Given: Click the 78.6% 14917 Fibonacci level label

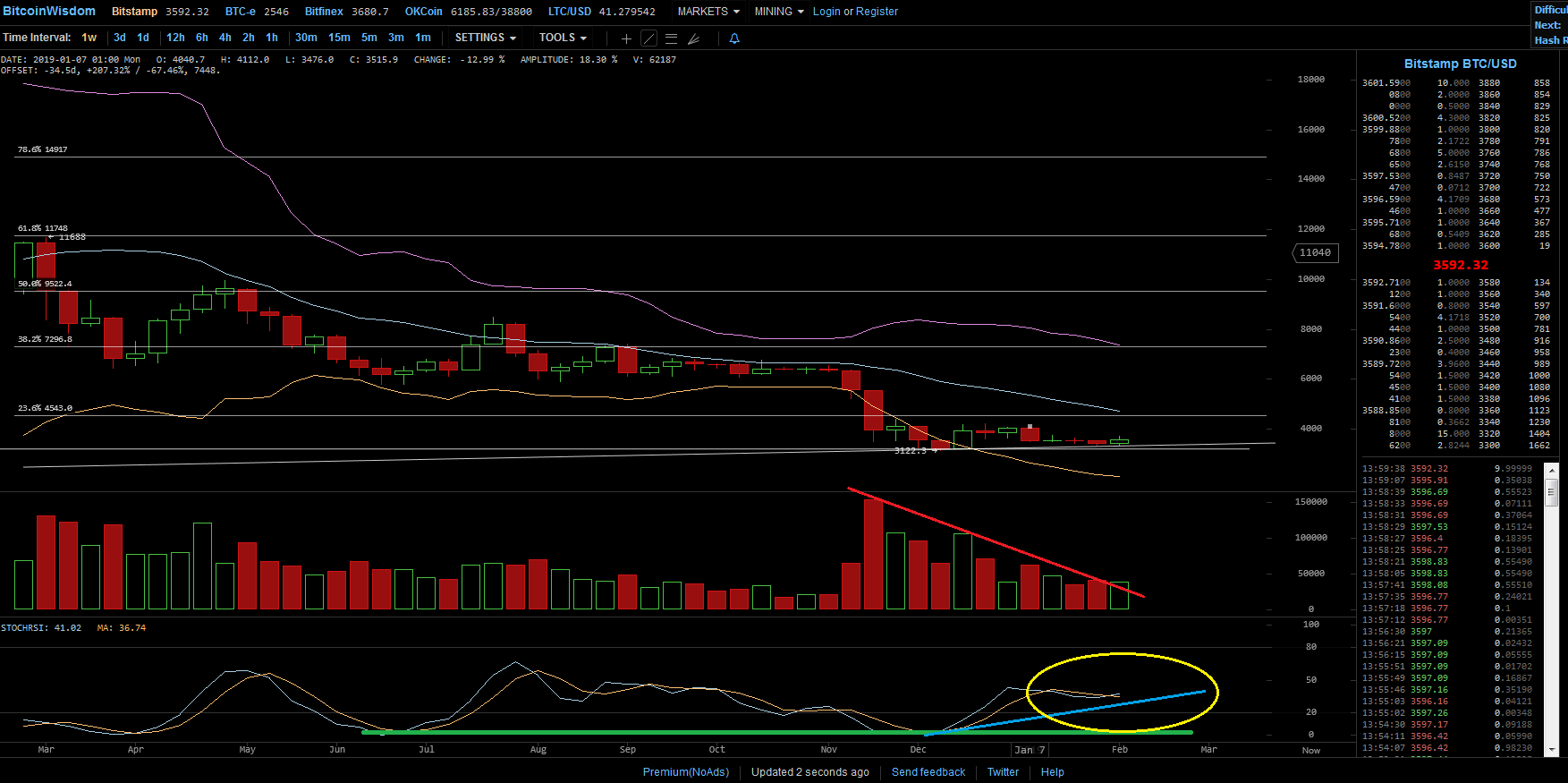Looking at the screenshot, I should tap(43, 149).
